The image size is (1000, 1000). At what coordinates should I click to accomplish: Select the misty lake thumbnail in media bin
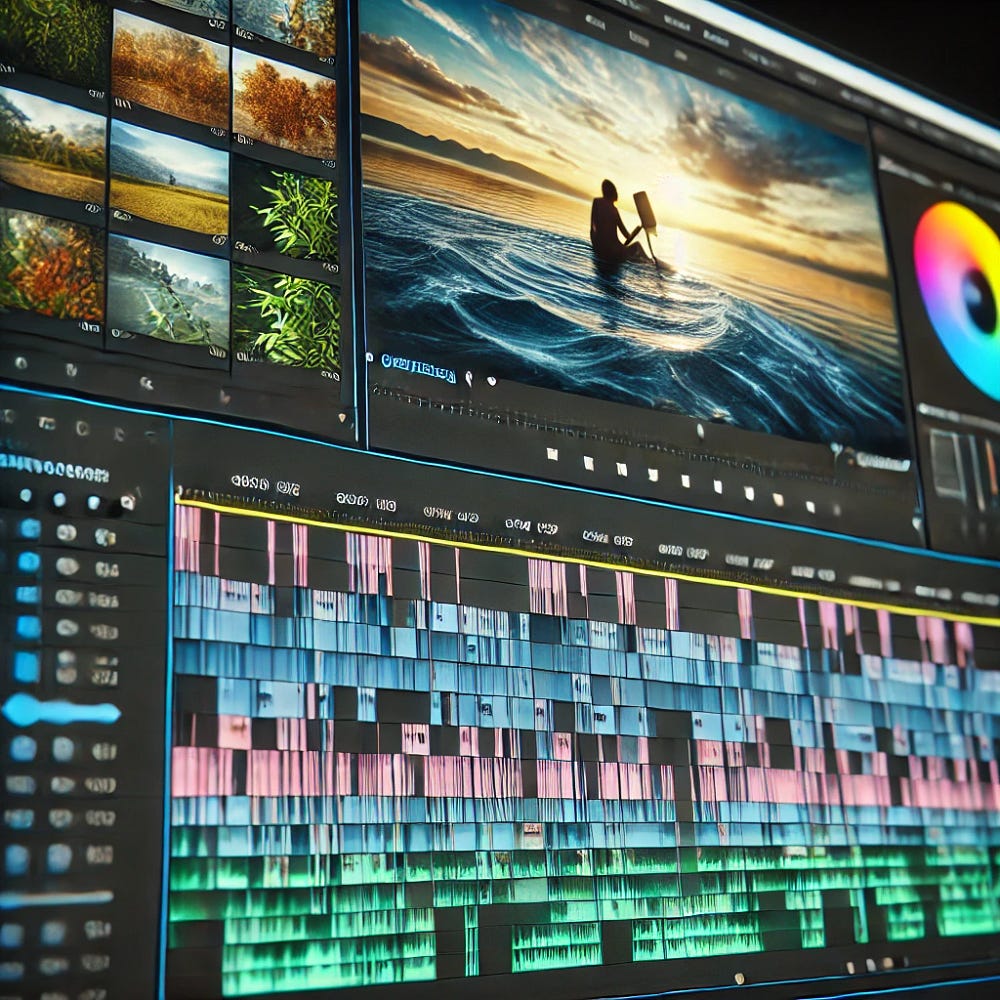point(168,293)
